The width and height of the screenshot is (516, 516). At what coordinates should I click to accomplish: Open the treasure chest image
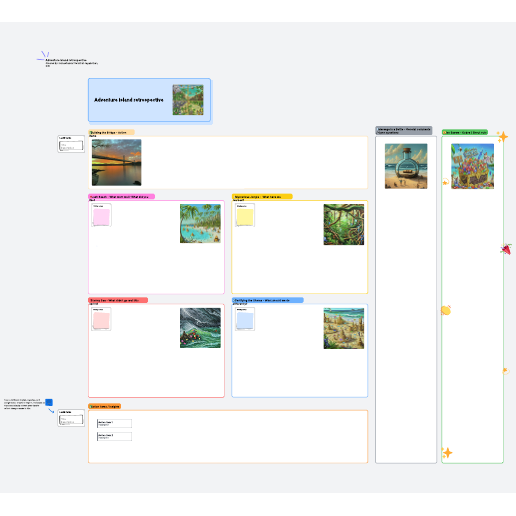click(x=472, y=166)
